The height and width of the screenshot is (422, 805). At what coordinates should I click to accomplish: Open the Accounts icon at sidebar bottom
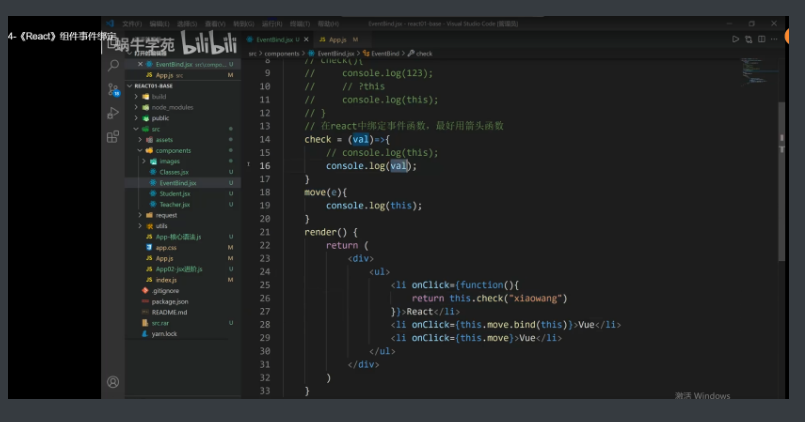coord(113,382)
